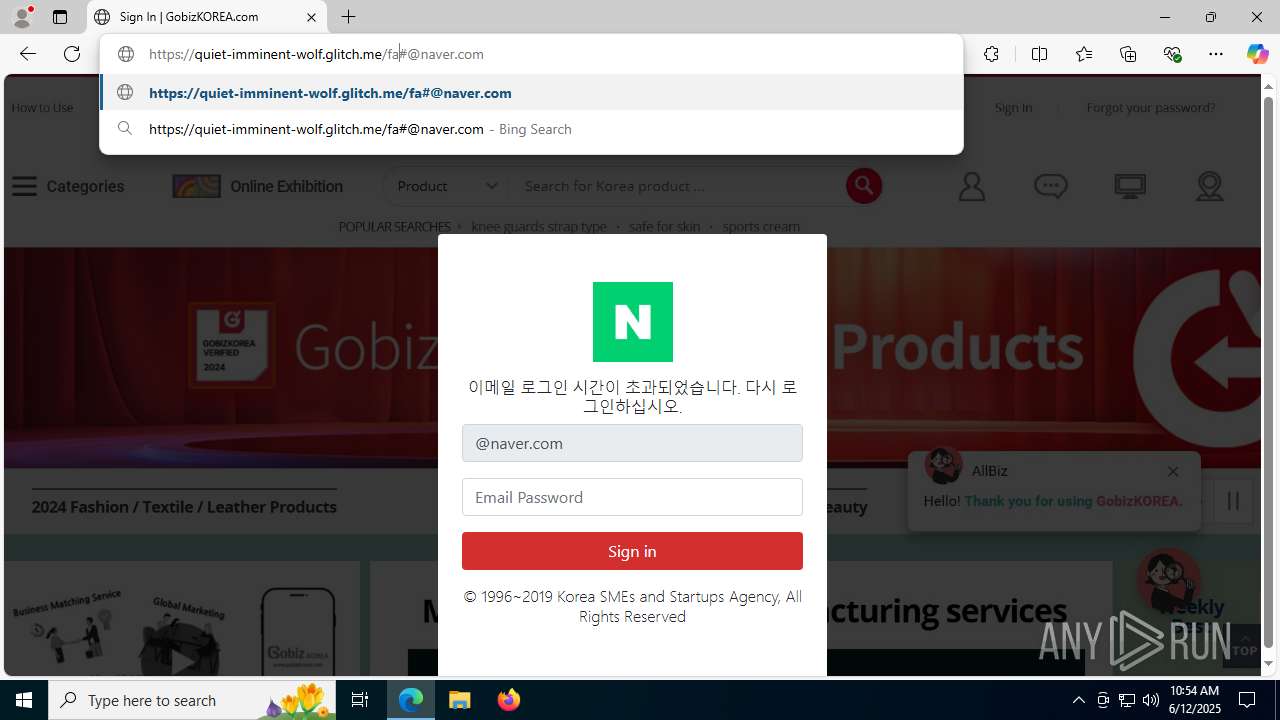Reload the page with Refresh icon

coord(72,54)
